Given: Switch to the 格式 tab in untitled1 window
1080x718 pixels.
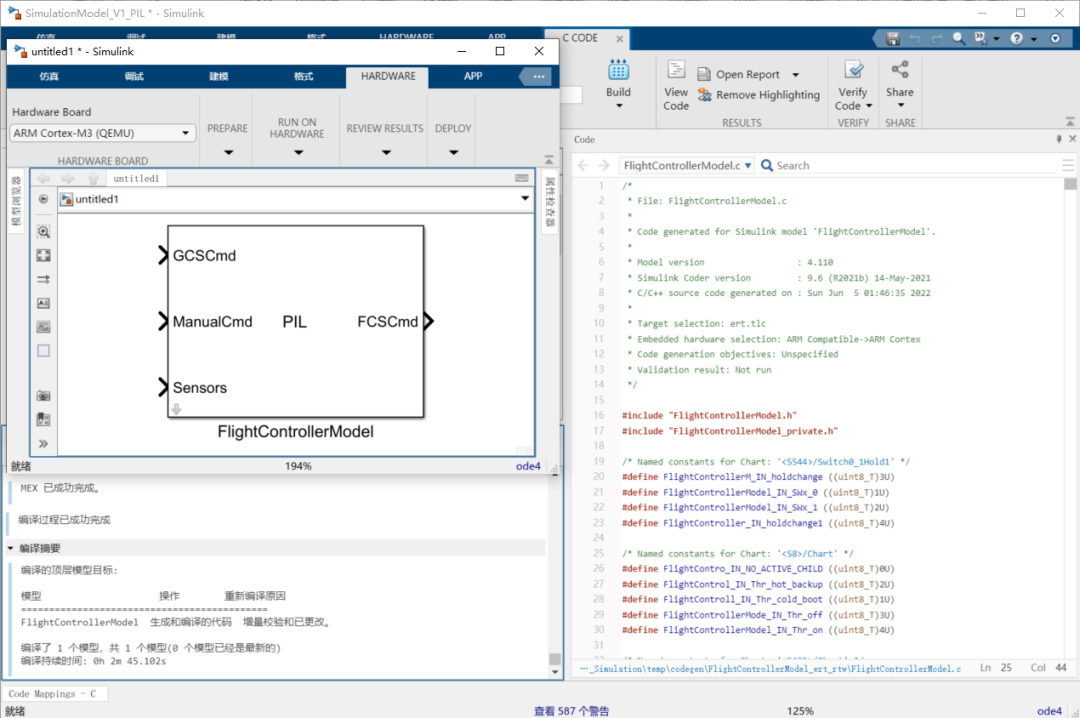Looking at the screenshot, I should click(303, 76).
